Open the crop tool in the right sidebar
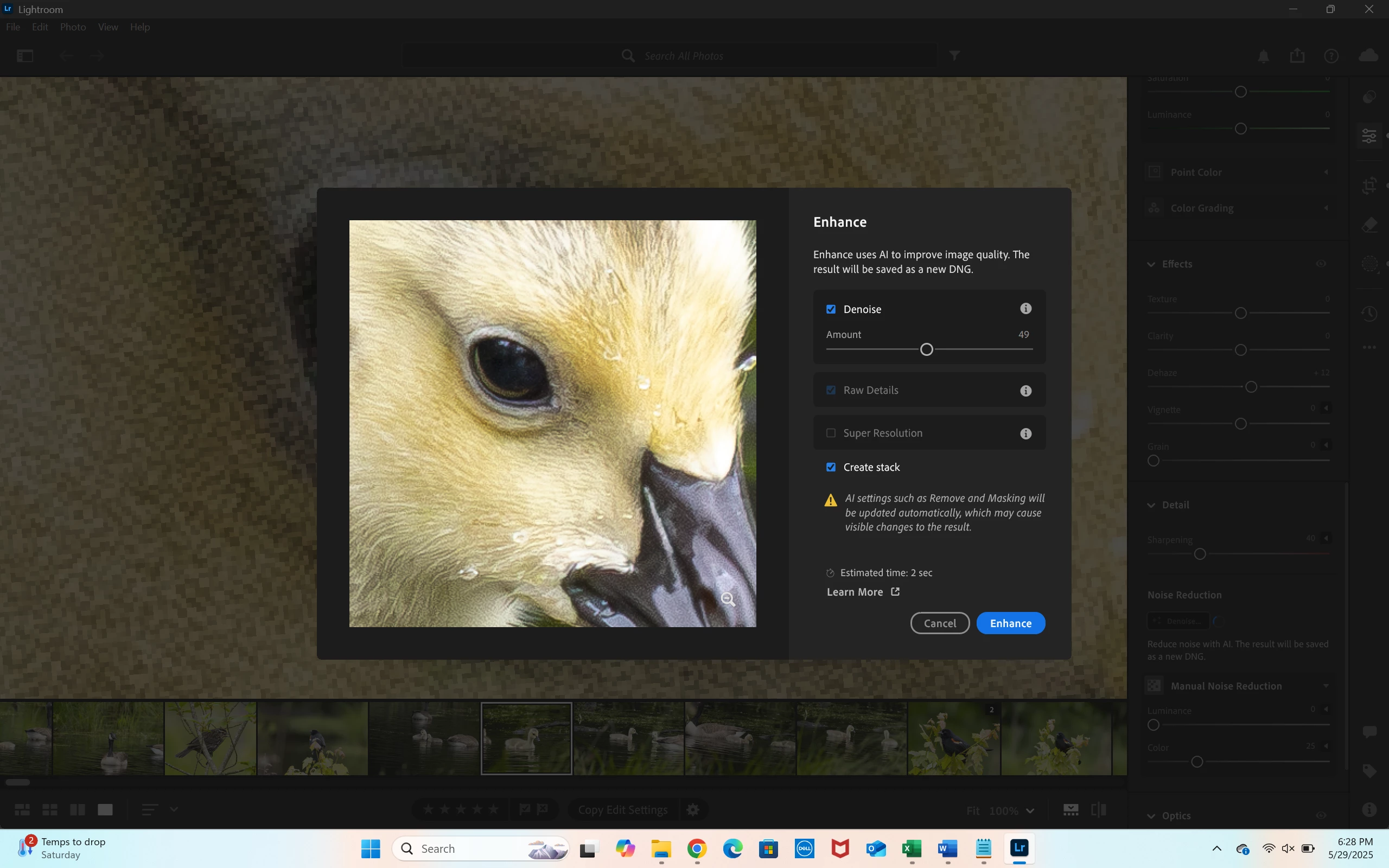This screenshot has height=868, width=1389. pyautogui.click(x=1369, y=185)
